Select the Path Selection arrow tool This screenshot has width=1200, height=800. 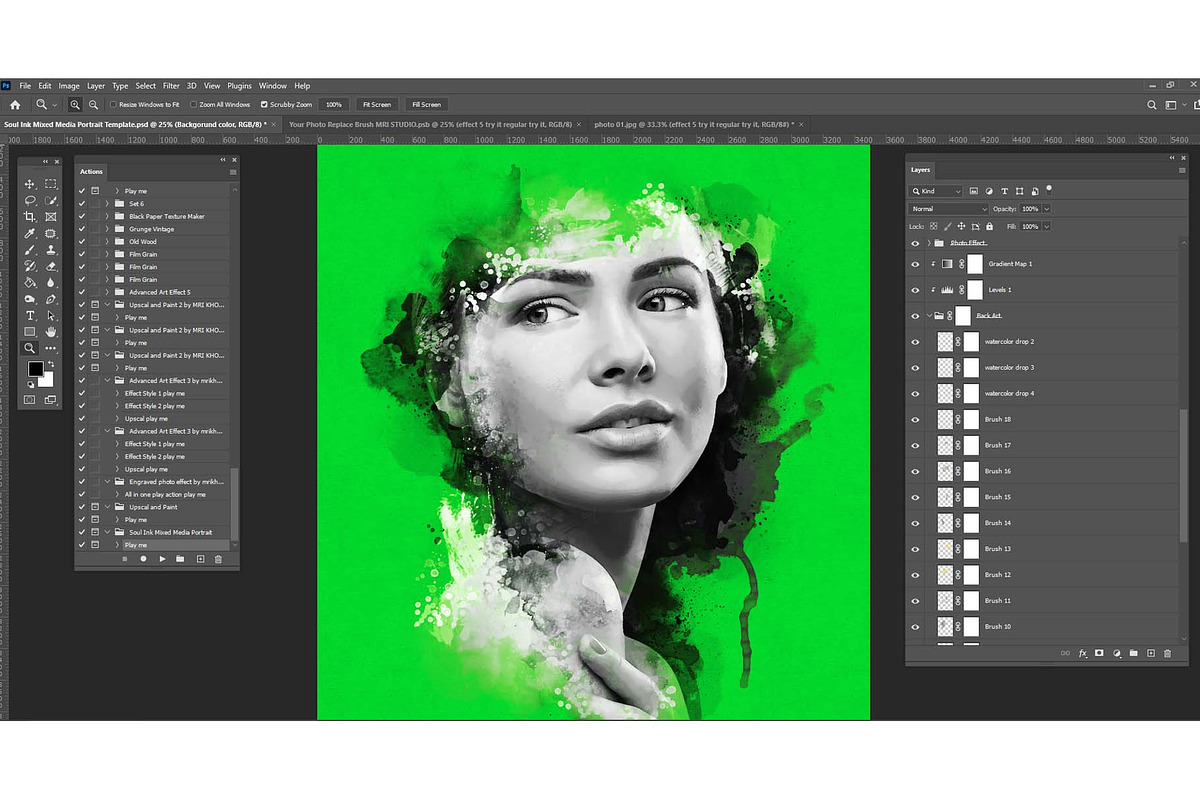(51, 315)
